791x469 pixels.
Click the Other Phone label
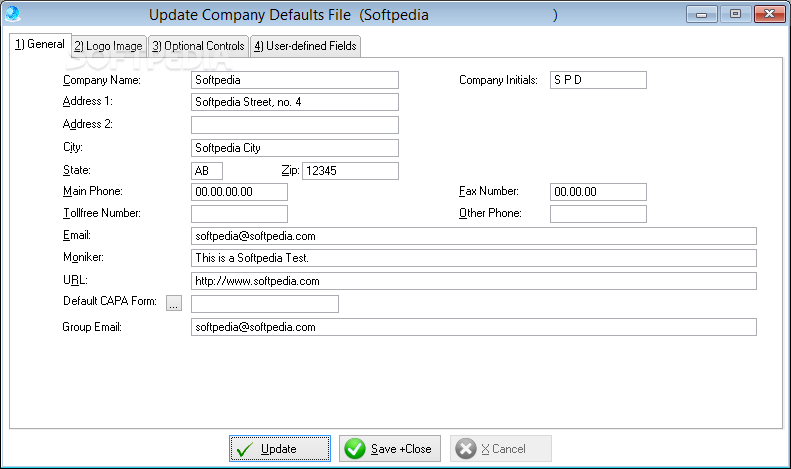point(490,213)
